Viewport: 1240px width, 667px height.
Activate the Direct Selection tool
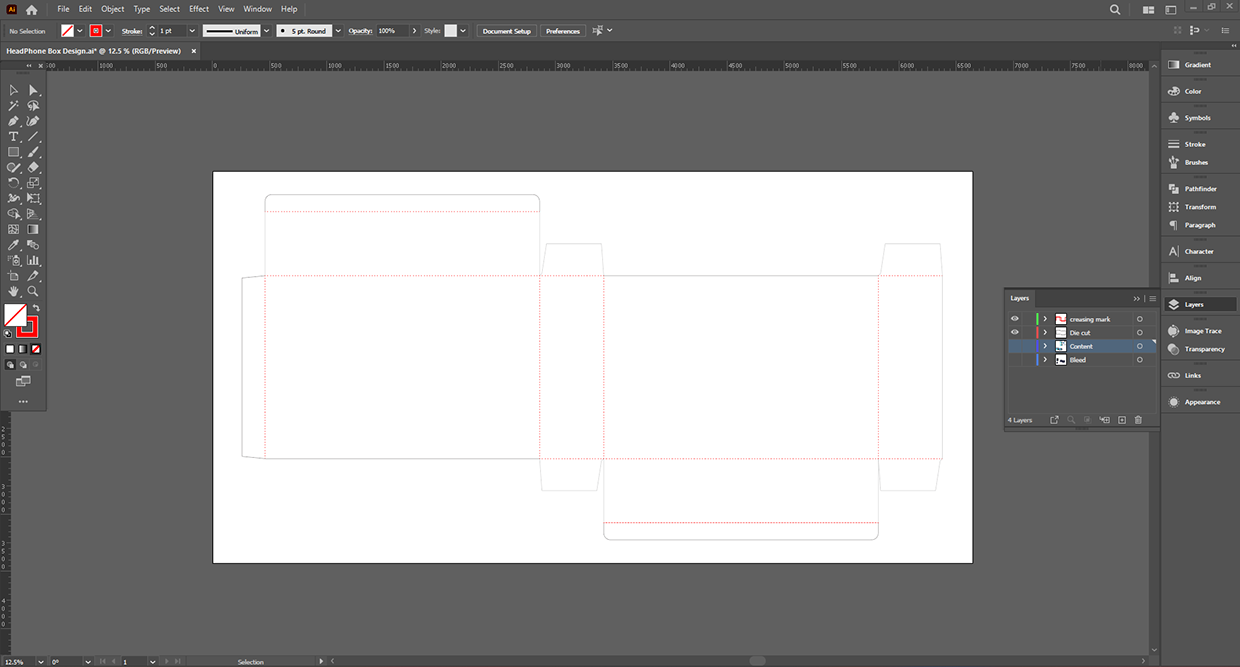point(33,90)
